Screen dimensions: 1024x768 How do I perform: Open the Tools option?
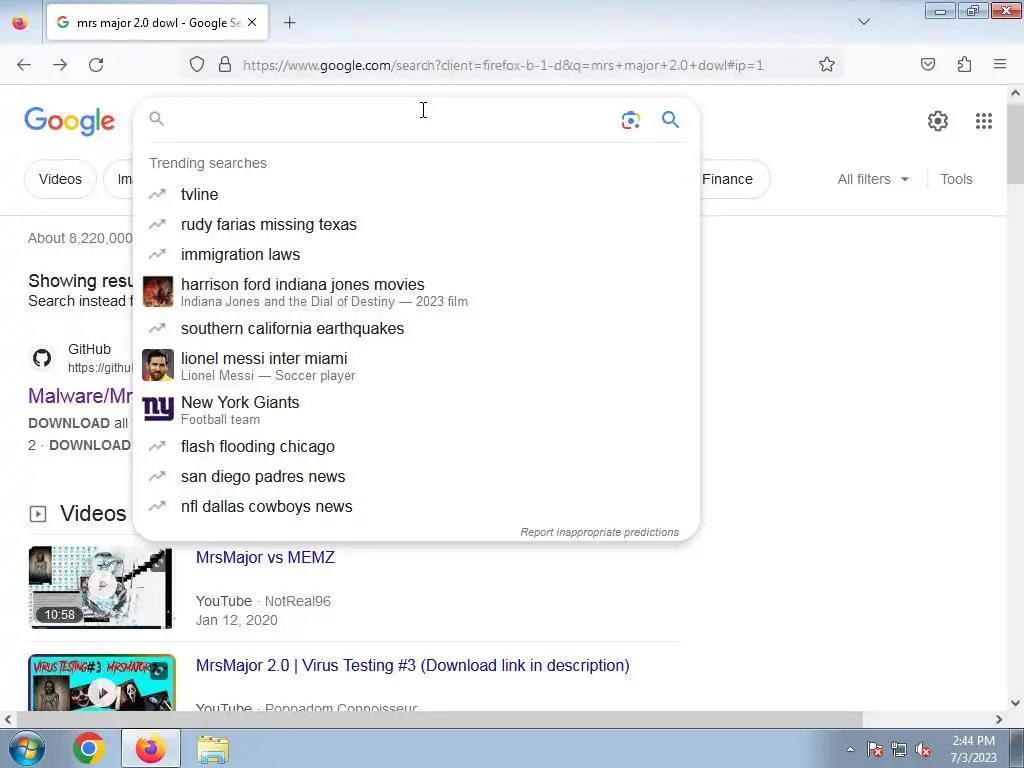click(x=956, y=179)
